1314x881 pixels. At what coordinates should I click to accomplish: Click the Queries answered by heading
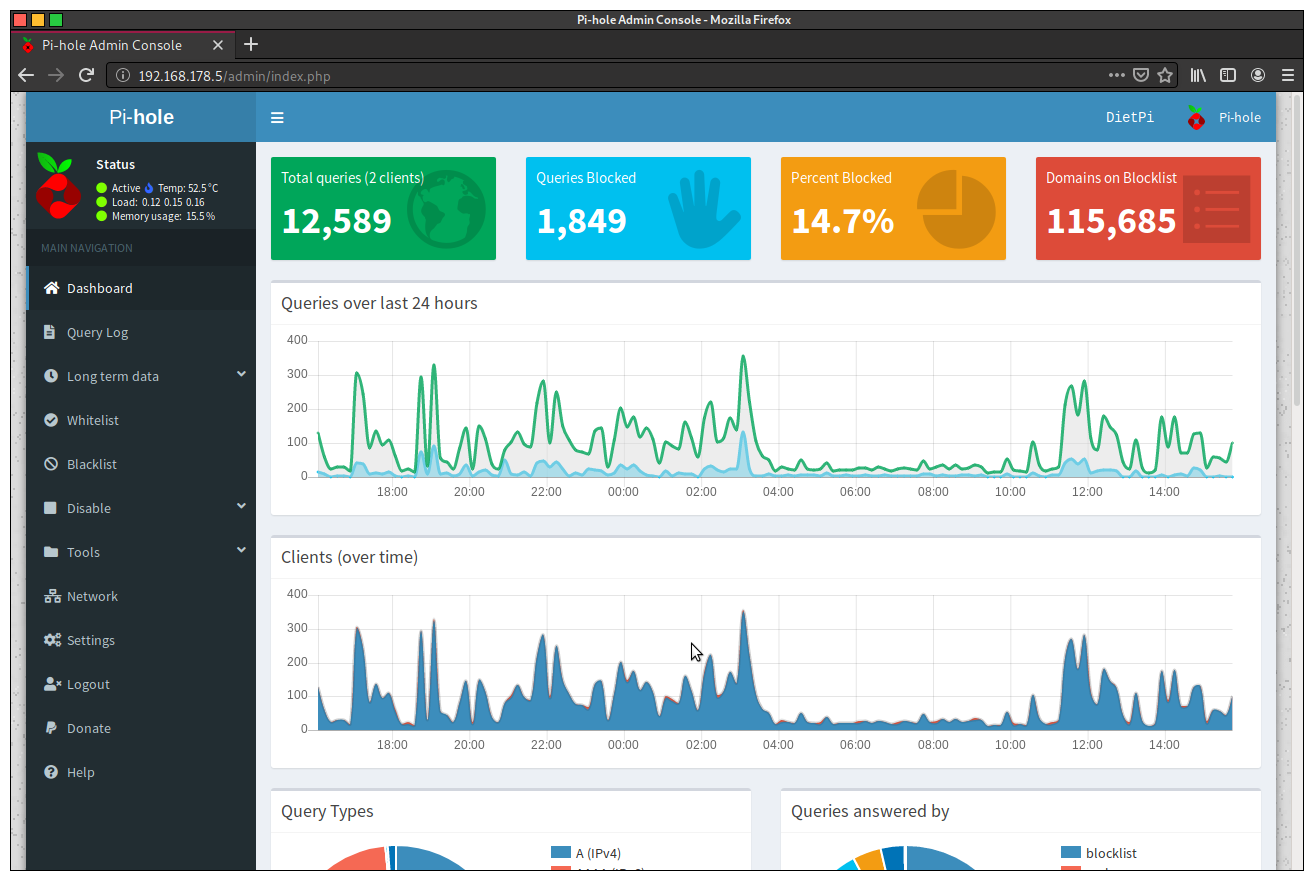point(870,811)
